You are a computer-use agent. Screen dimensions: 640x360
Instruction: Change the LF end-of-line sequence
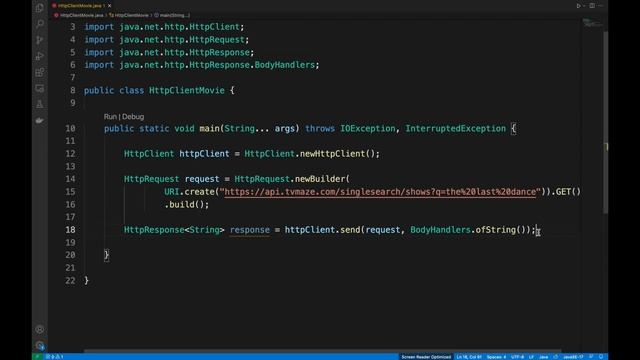[x=531, y=357]
